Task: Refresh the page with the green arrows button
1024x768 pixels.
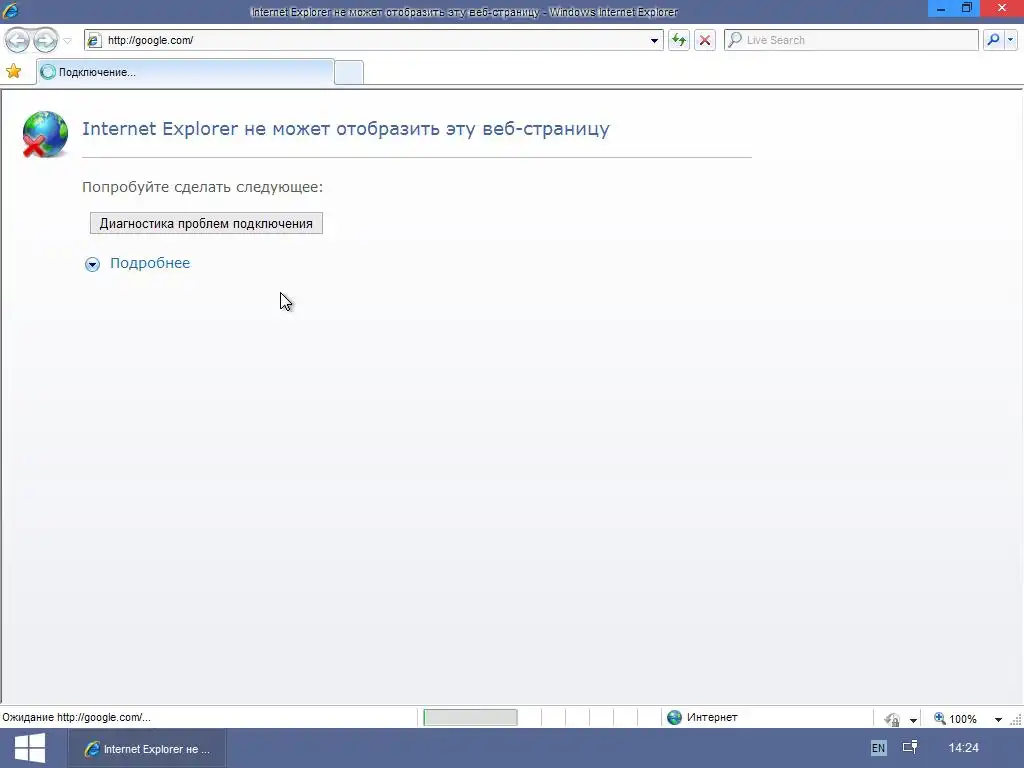Action: click(679, 40)
